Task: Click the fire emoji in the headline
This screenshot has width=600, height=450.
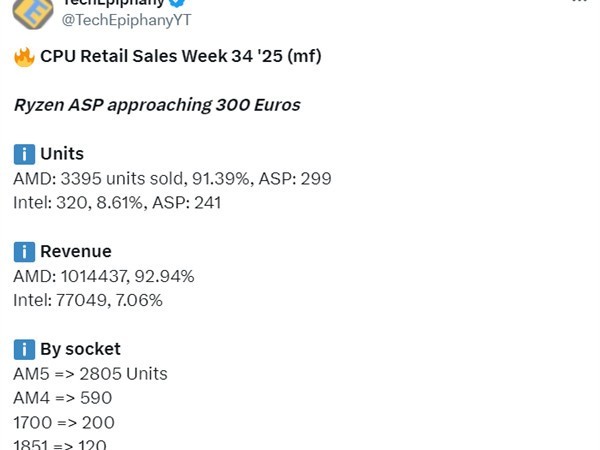Action: (x=24, y=57)
